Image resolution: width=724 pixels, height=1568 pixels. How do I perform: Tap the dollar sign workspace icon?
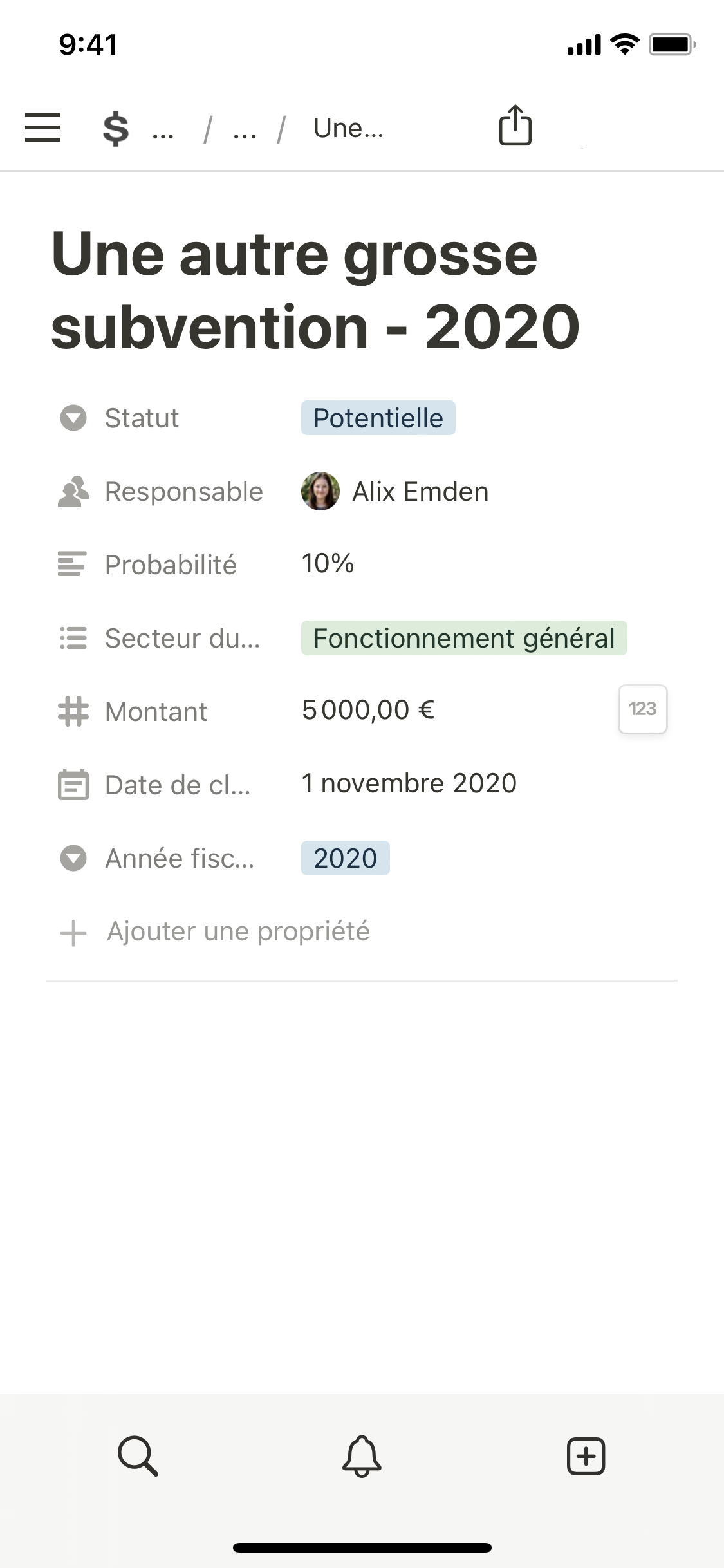116,127
